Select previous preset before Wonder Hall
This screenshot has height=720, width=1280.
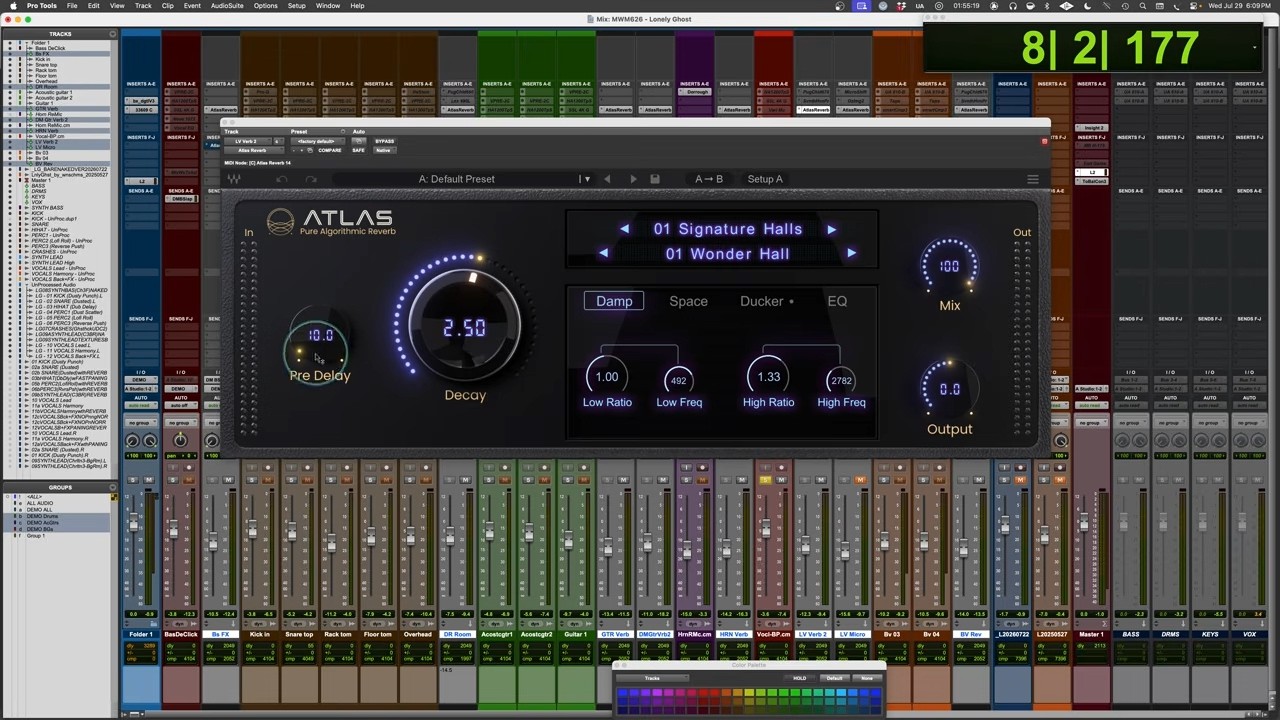click(604, 254)
